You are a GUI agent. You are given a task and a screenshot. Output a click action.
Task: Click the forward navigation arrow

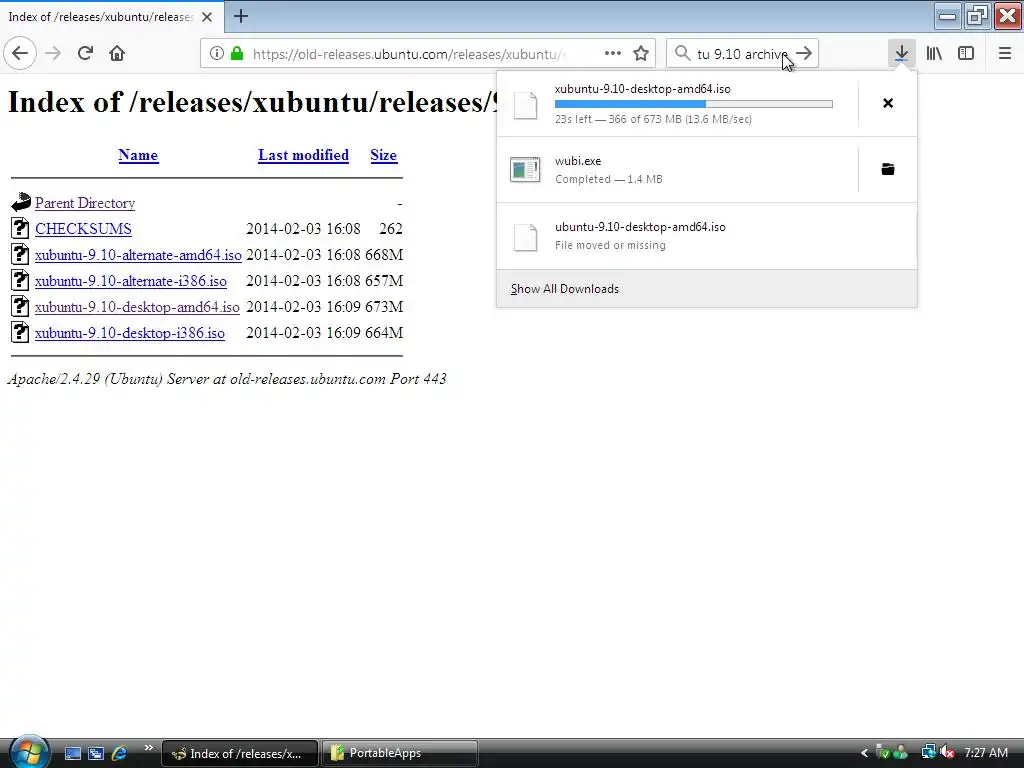tap(53, 53)
